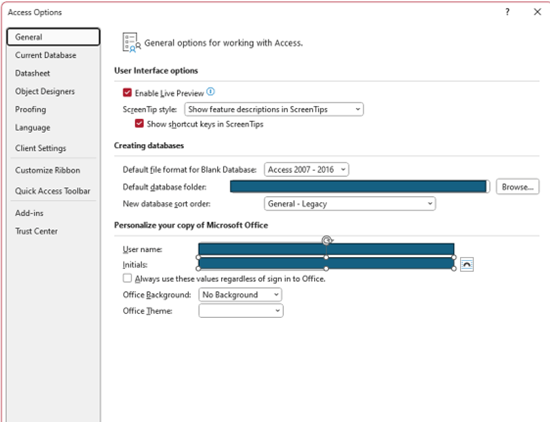Viewport: 550px width, 422px height.
Task: Click the General options header icon
Action: click(x=132, y=42)
